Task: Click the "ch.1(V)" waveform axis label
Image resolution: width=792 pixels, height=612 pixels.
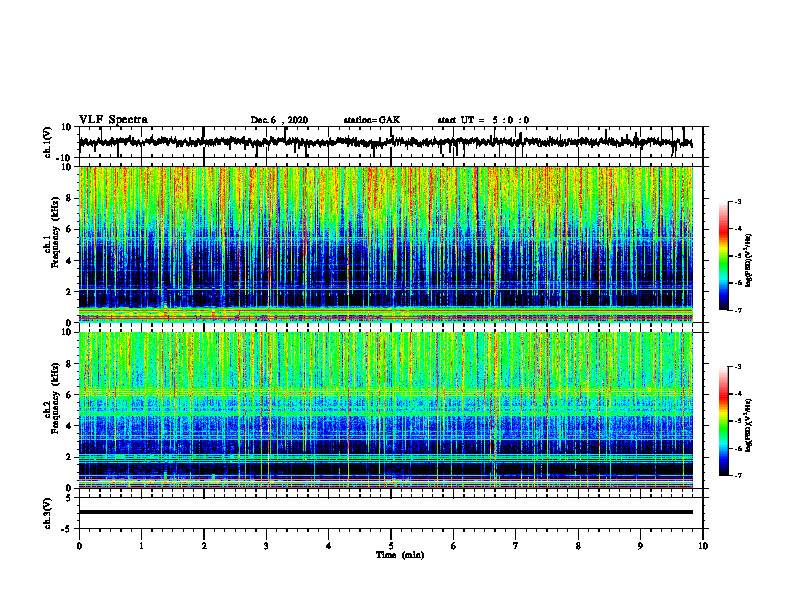Action: (x=48, y=142)
